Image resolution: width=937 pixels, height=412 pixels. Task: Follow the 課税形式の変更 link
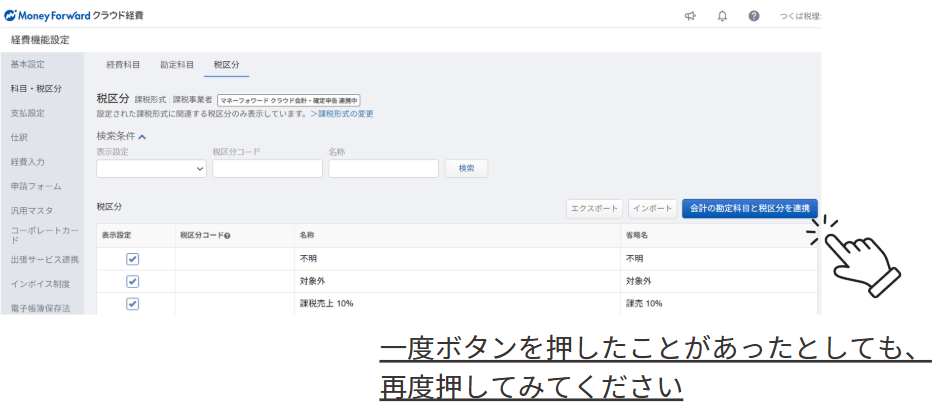click(342, 114)
